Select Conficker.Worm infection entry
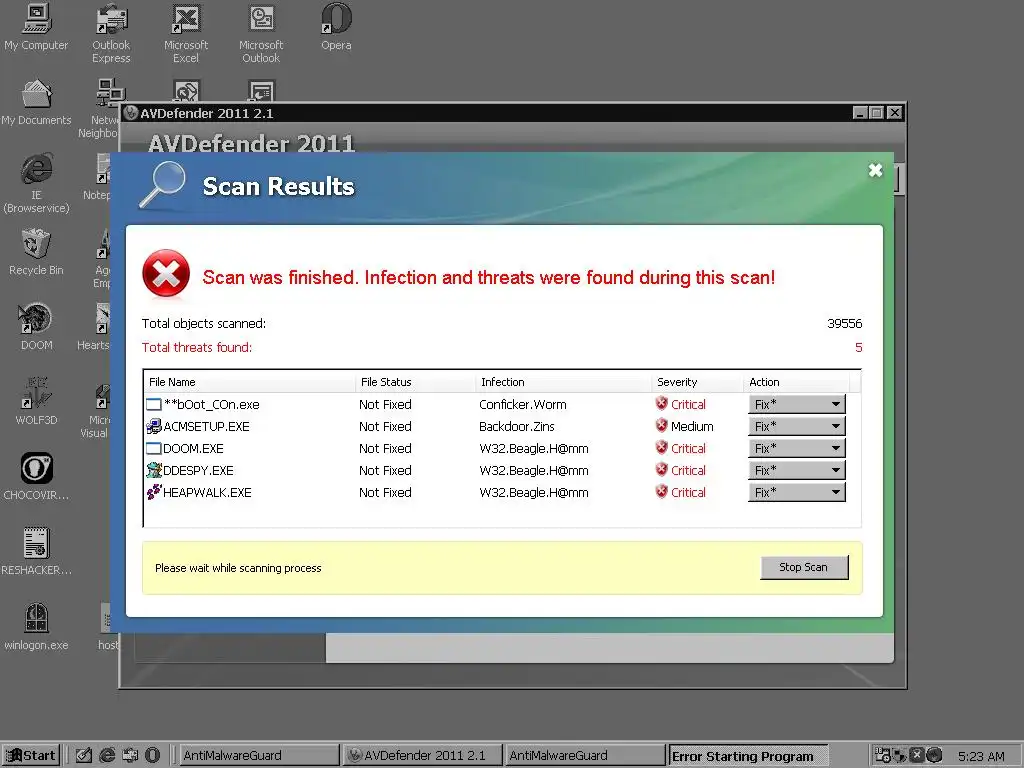Image resolution: width=1024 pixels, height=768 pixels. 522,404
